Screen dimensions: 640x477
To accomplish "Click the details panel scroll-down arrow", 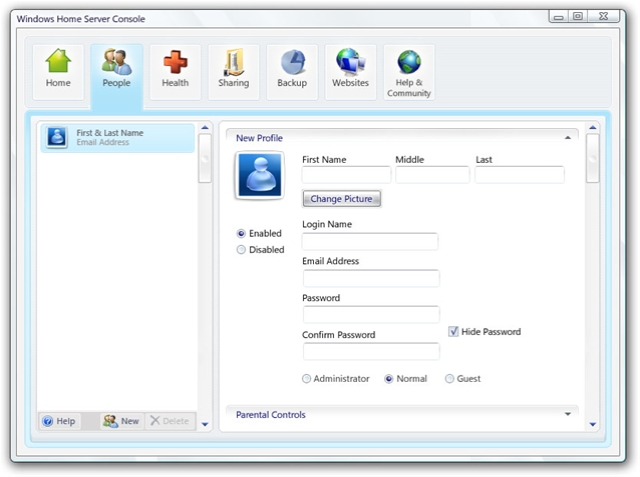I will click(x=593, y=424).
